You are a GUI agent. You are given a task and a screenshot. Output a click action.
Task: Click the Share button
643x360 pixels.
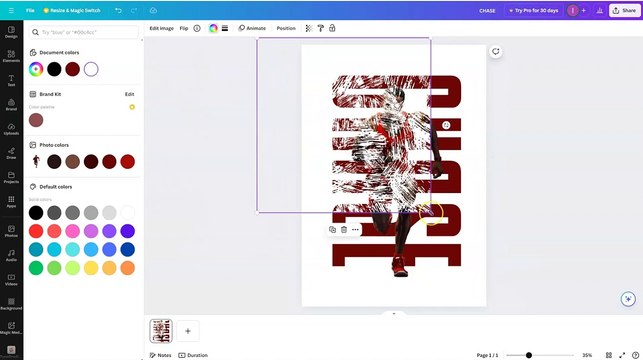click(625, 11)
